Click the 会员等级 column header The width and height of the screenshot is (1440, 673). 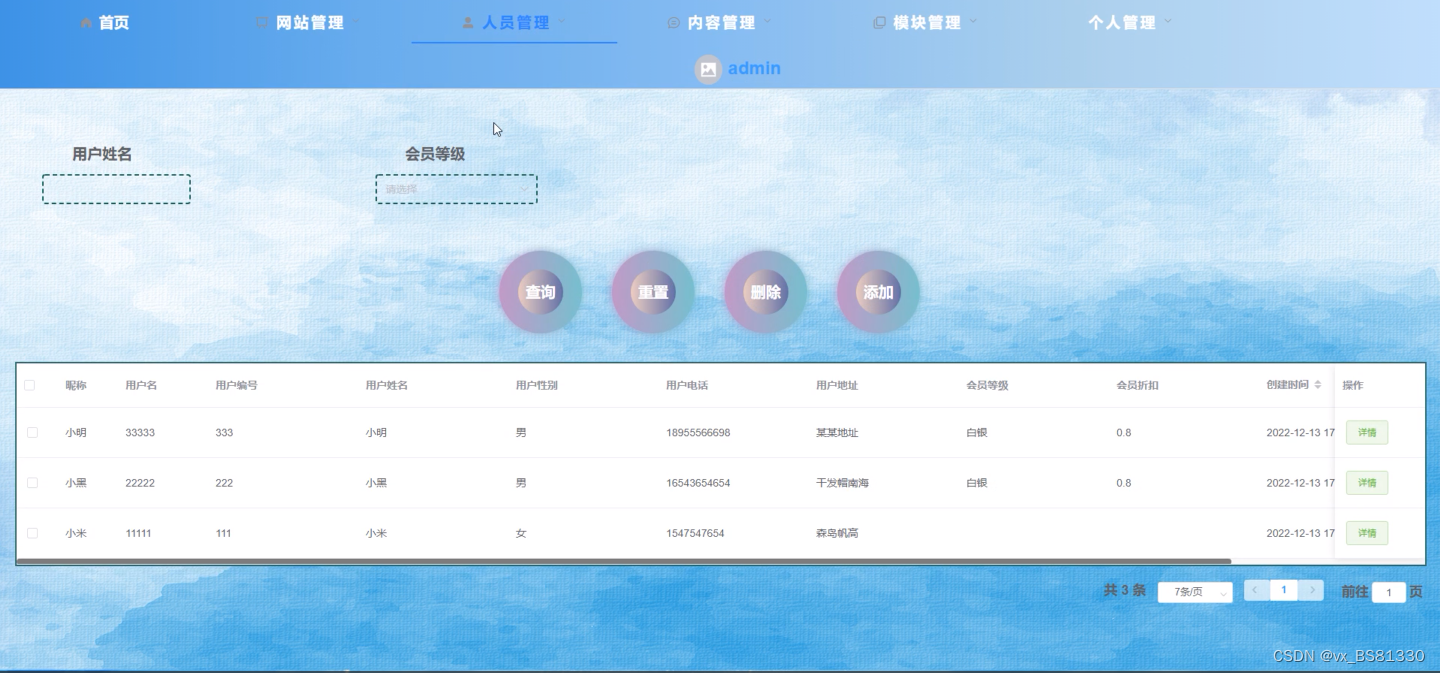987,385
